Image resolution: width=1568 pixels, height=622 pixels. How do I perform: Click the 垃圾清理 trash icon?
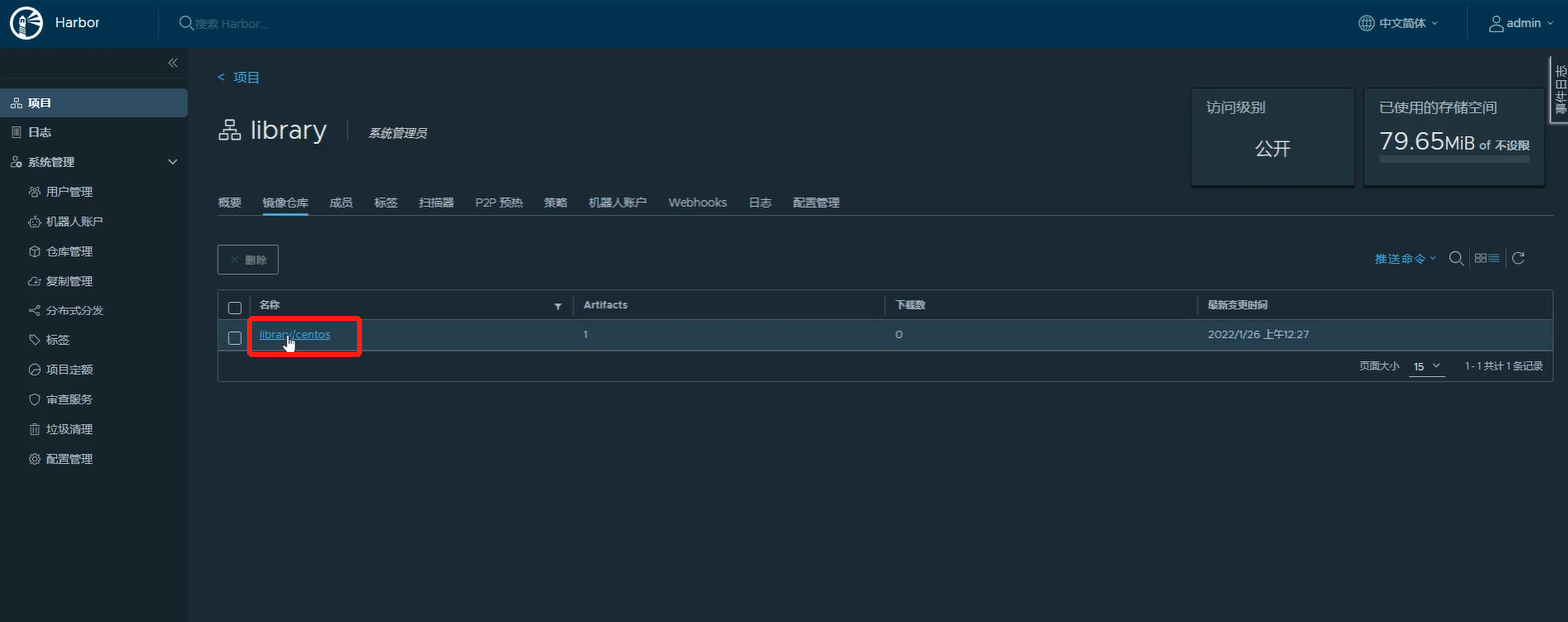click(35, 430)
